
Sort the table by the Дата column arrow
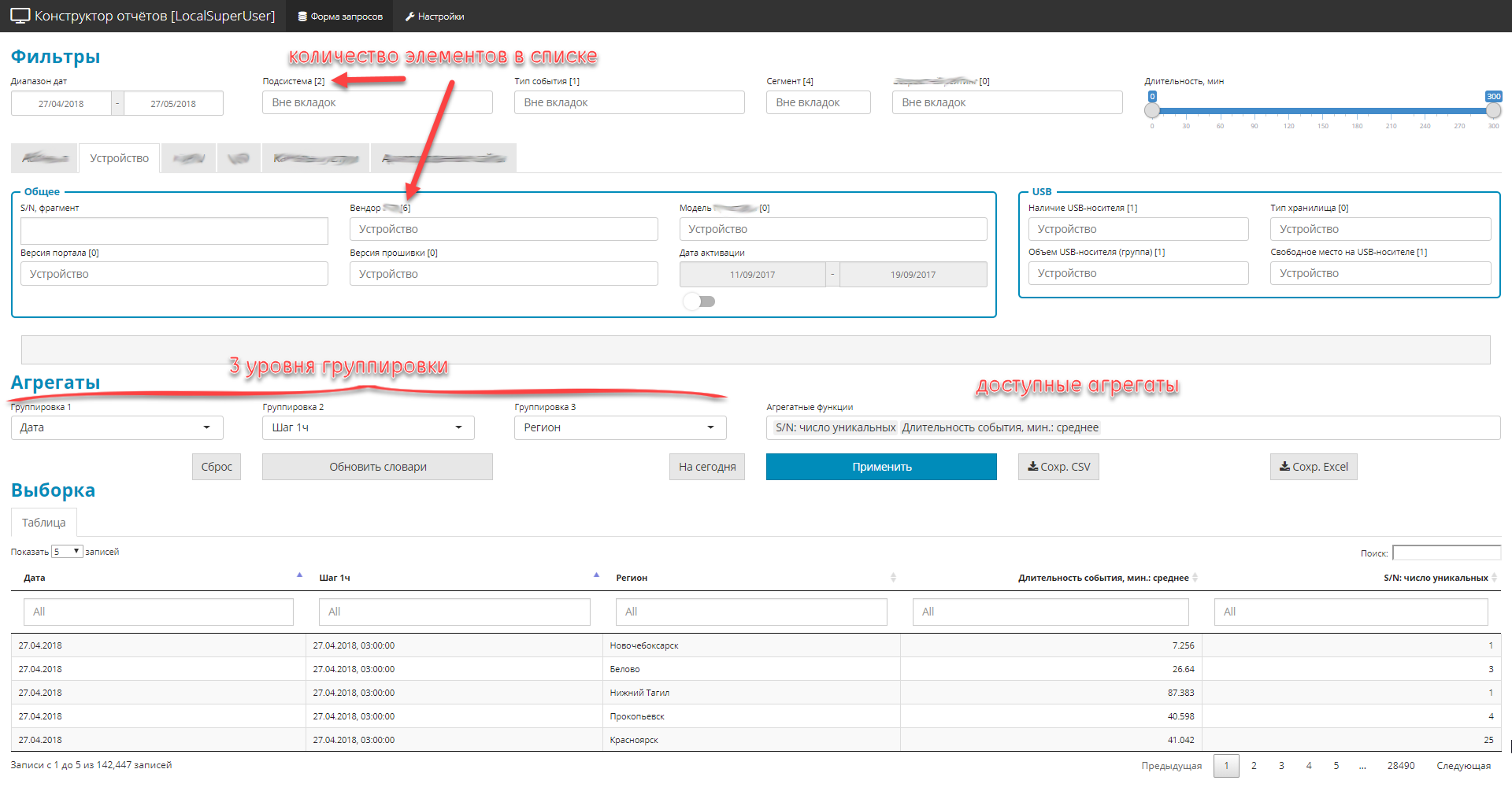click(x=299, y=575)
